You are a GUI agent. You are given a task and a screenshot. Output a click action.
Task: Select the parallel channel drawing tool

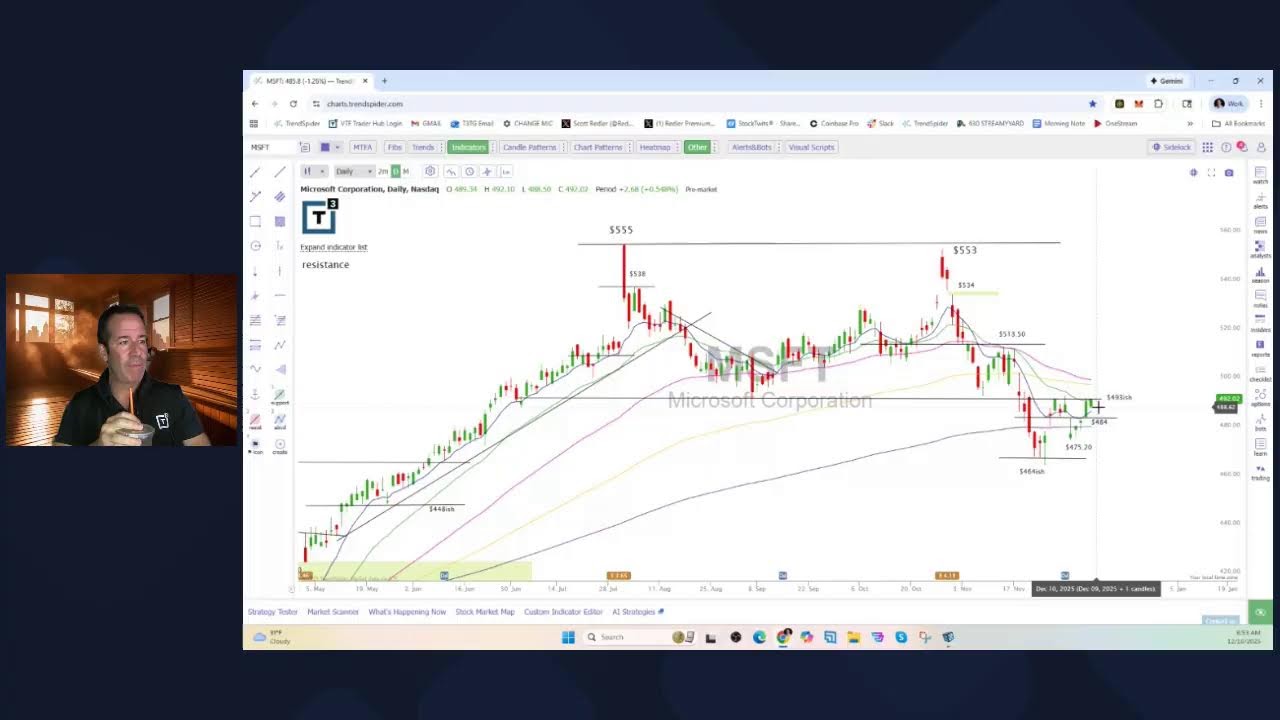point(280,197)
